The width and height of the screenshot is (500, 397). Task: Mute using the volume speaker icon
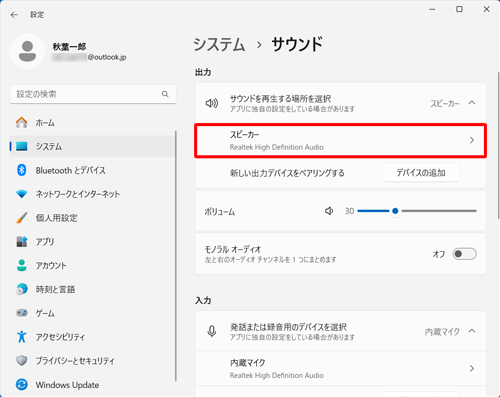tap(329, 211)
